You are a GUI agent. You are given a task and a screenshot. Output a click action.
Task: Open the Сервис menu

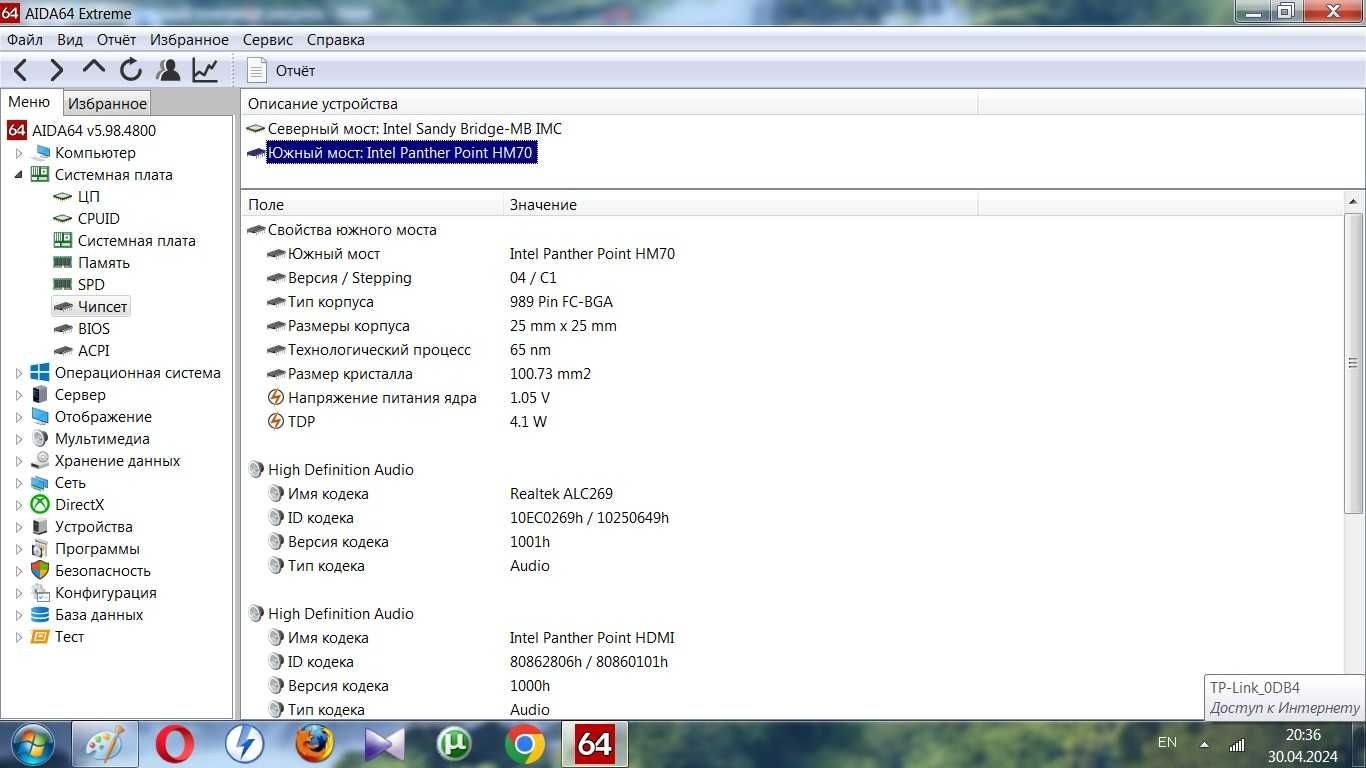coord(268,40)
